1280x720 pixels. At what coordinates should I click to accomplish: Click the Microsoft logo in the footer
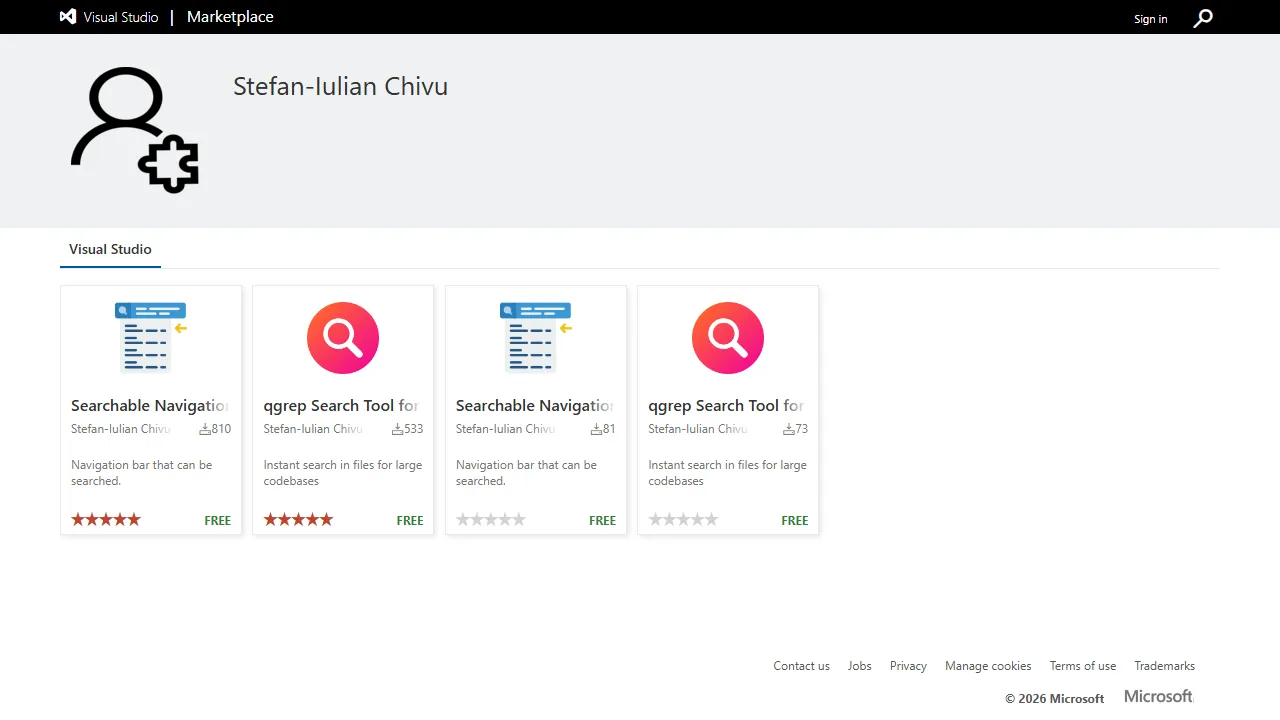[x=1157, y=696]
